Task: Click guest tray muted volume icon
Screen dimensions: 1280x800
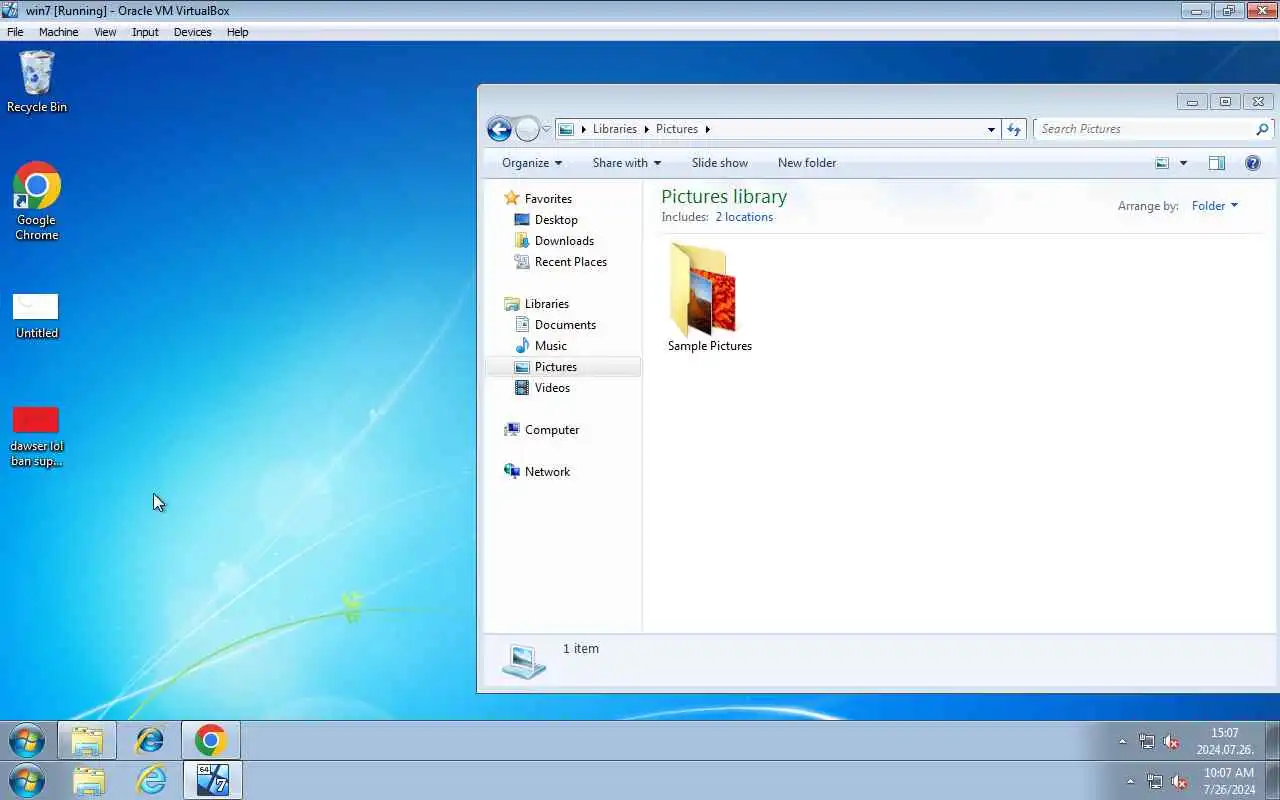Action: click(x=1171, y=742)
